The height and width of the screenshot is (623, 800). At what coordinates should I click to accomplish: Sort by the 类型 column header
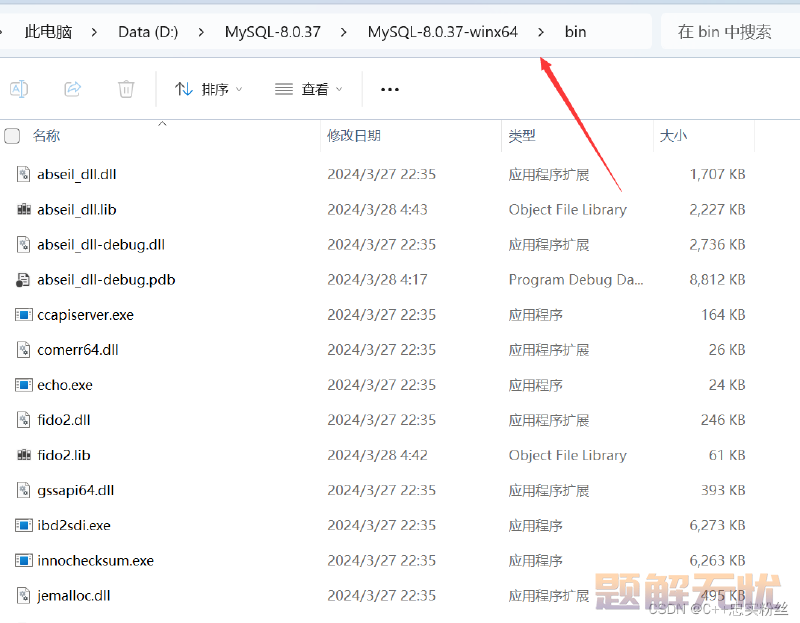(x=522, y=136)
